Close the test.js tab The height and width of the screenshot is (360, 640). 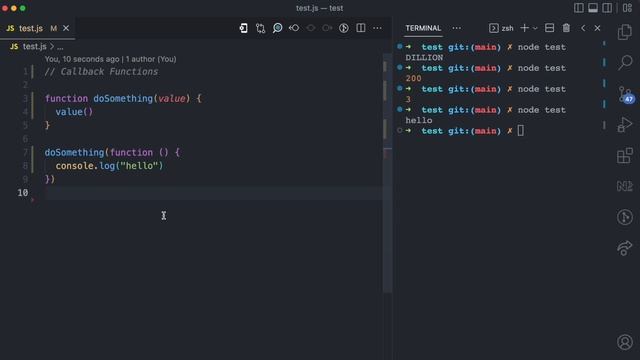tap(66, 28)
